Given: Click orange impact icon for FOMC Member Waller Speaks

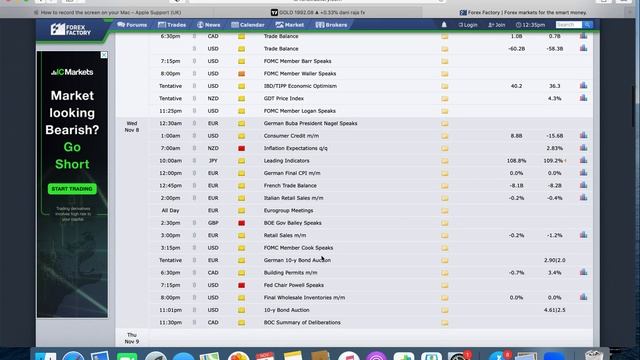Looking at the screenshot, I should click(242, 74).
